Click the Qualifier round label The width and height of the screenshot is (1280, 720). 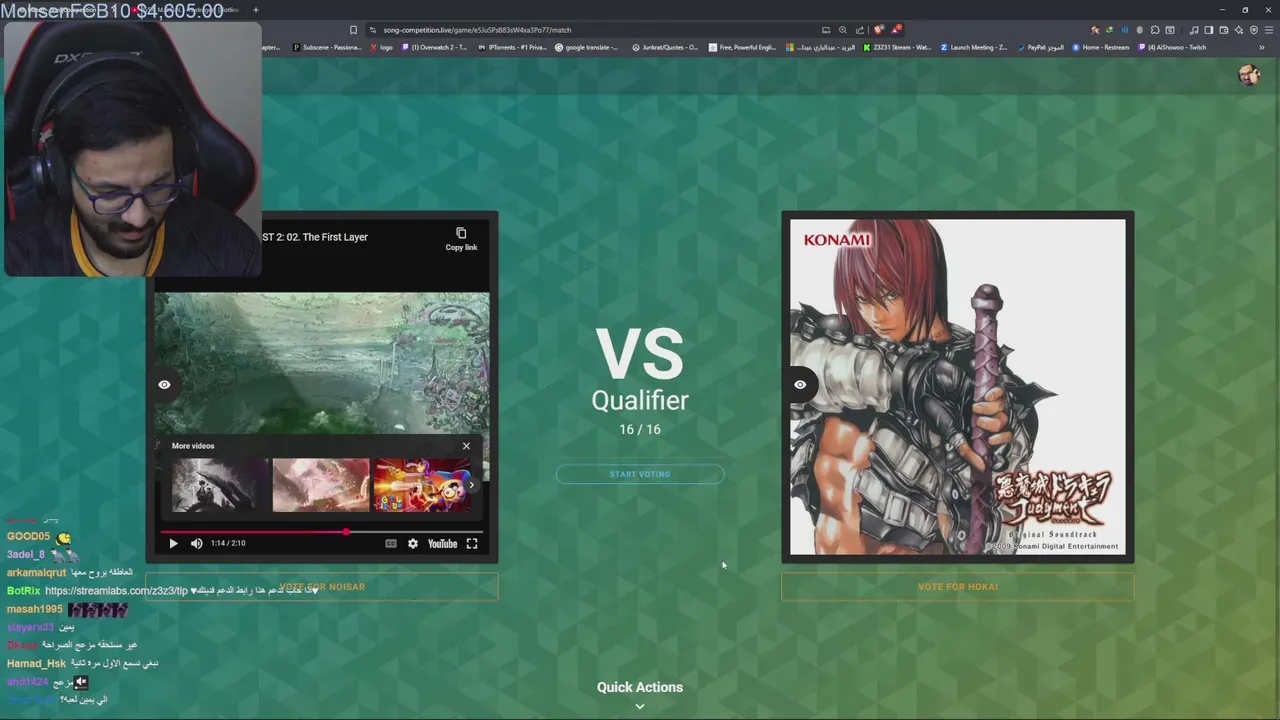pyautogui.click(x=640, y=400)
